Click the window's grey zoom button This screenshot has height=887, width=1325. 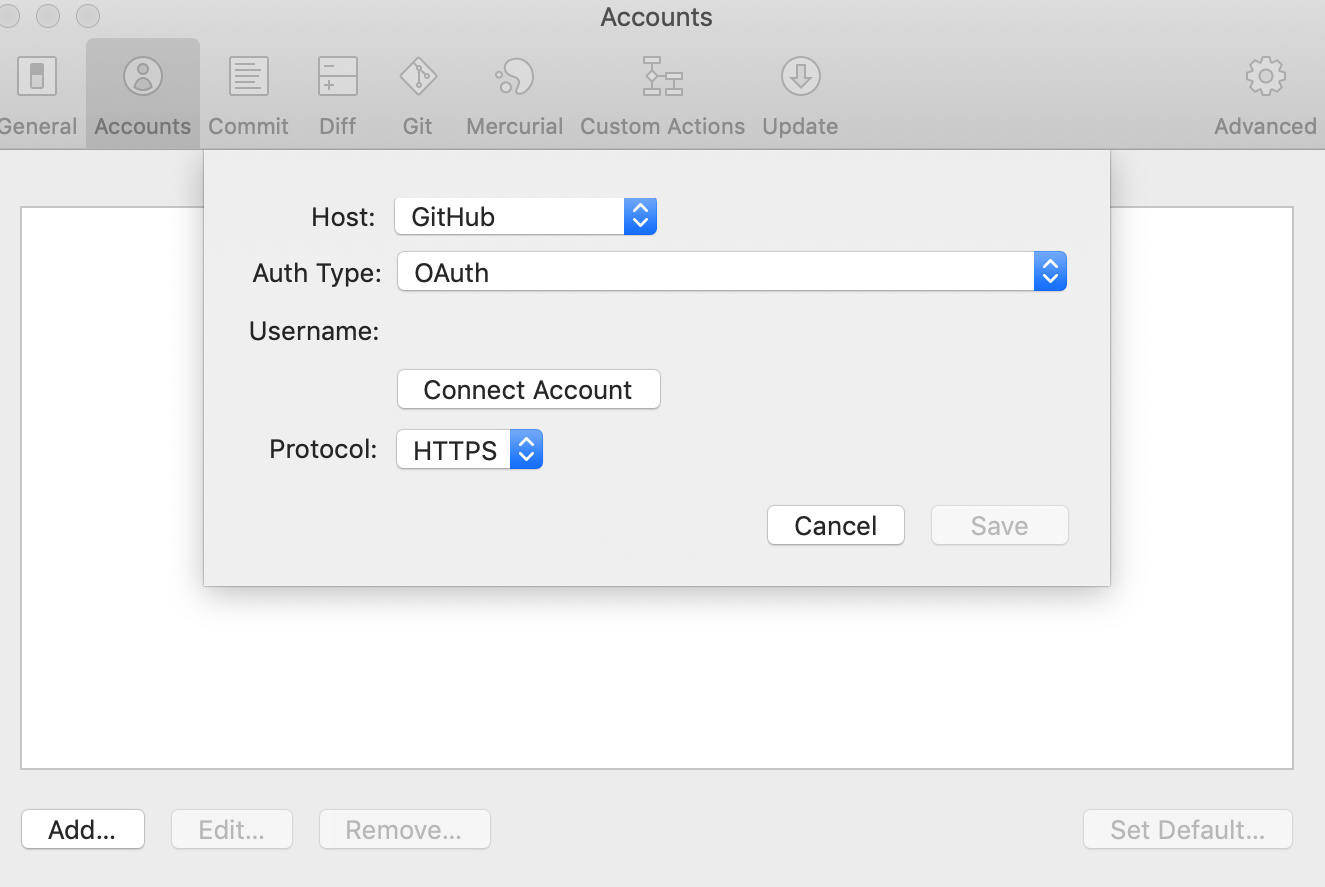[88, 16]
